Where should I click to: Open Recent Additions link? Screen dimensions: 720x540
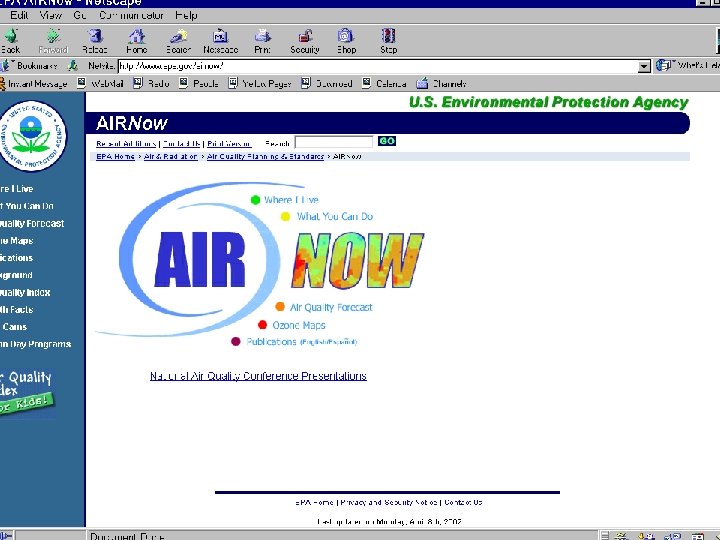click(126, 144)
